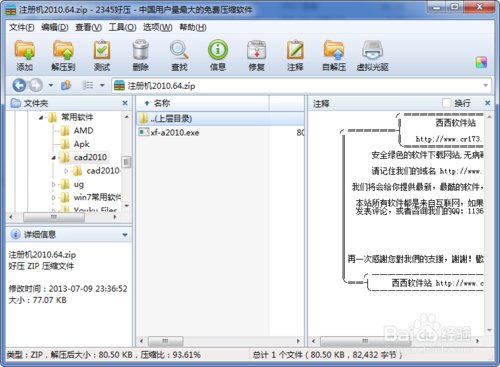Select the xf-a2010.exe file row
The image size is (500, 367).
(x=221, y=132)
